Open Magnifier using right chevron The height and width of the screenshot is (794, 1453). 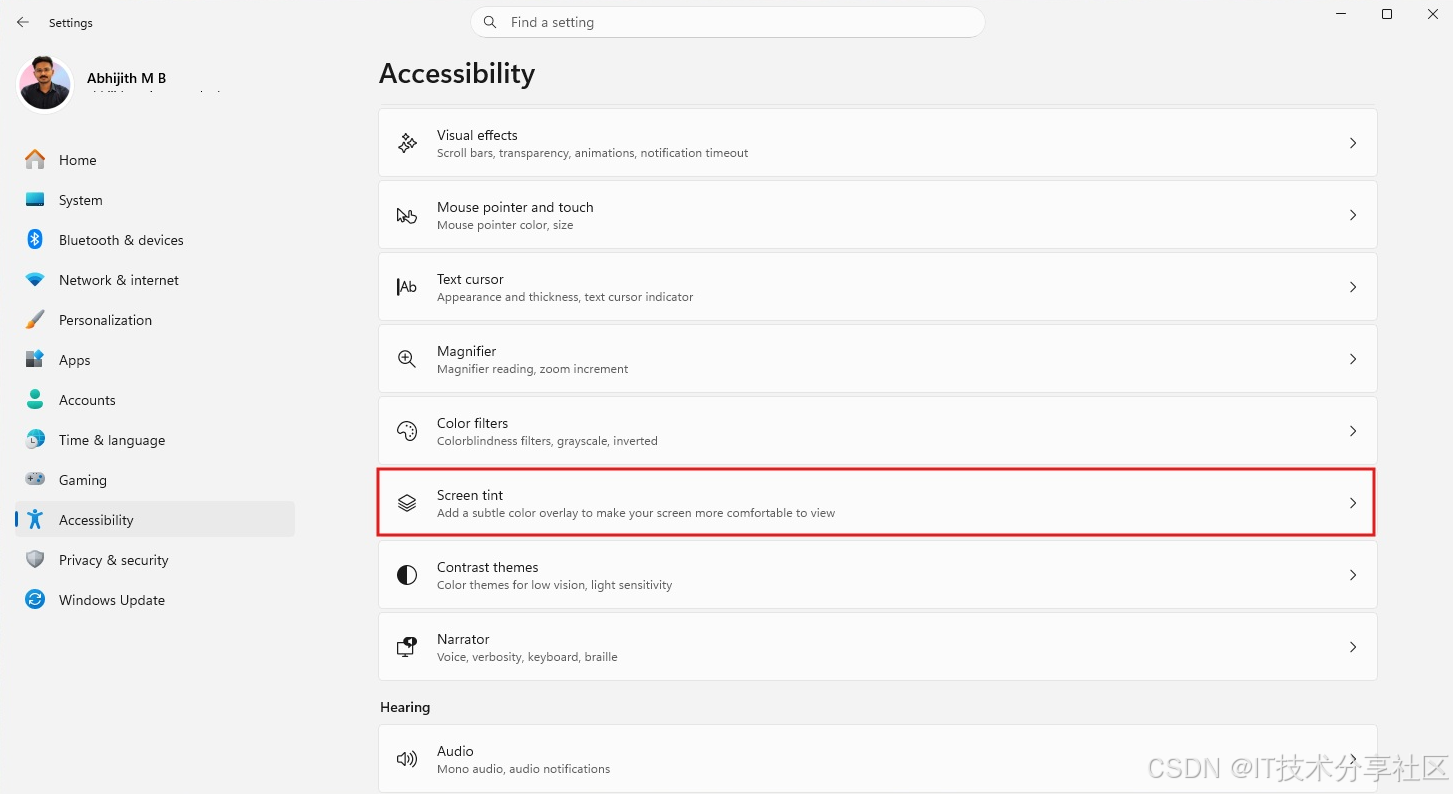point(1353,359)
